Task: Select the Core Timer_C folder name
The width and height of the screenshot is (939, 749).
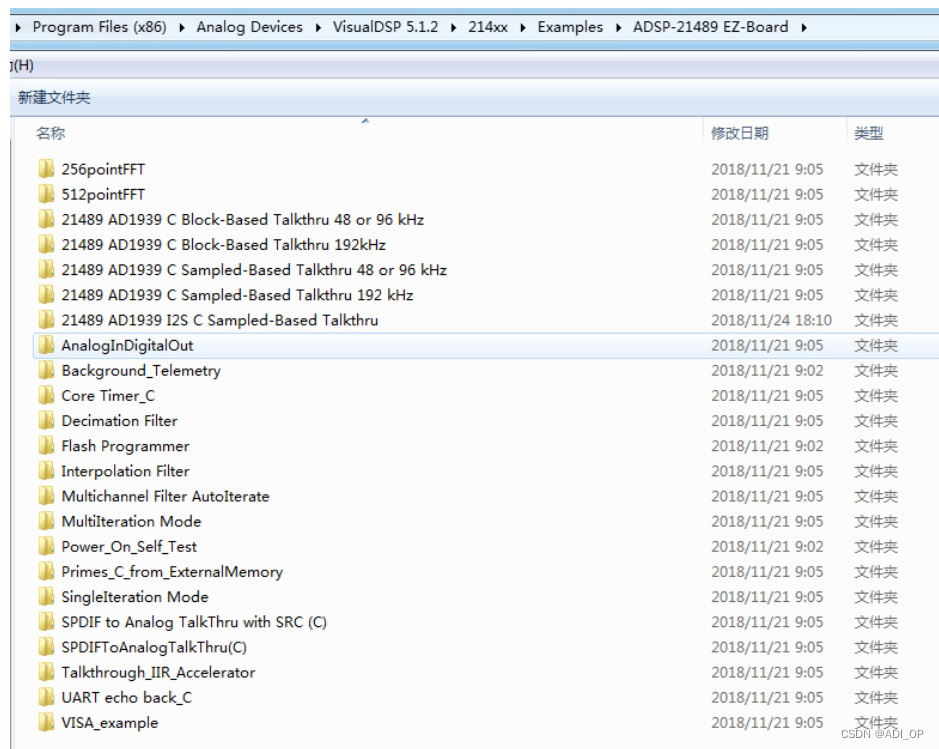Action: click(x=108, y=396)
